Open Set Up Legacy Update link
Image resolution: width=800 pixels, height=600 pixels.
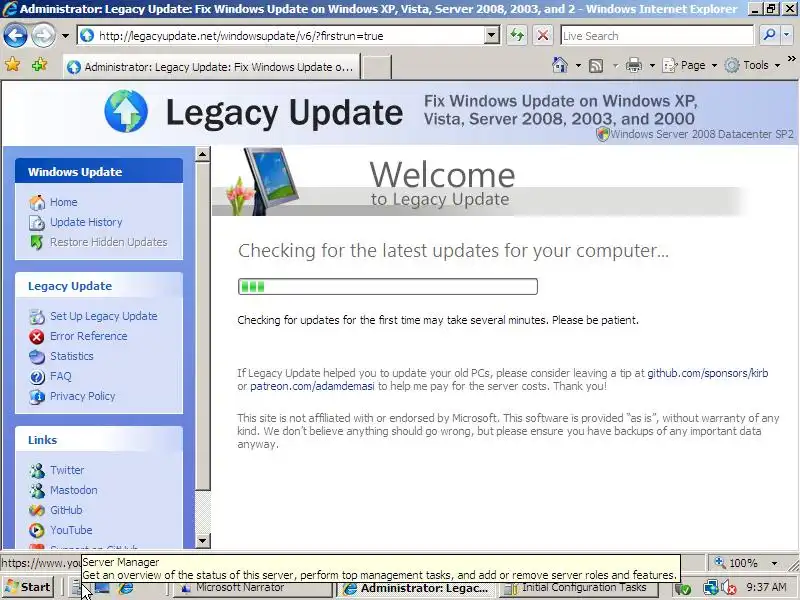click(x=104, y=316)
